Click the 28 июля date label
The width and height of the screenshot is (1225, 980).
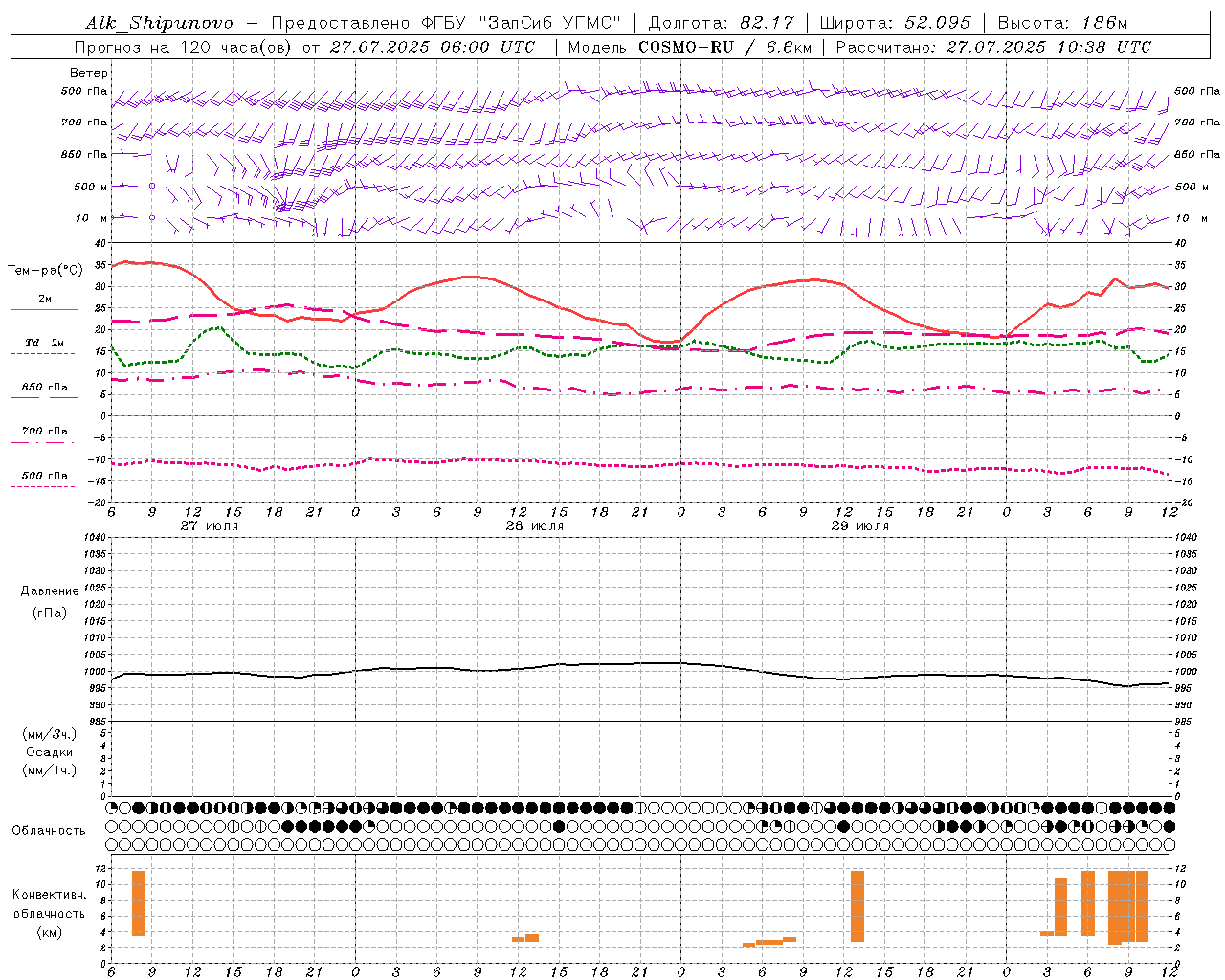click(535, 526)
